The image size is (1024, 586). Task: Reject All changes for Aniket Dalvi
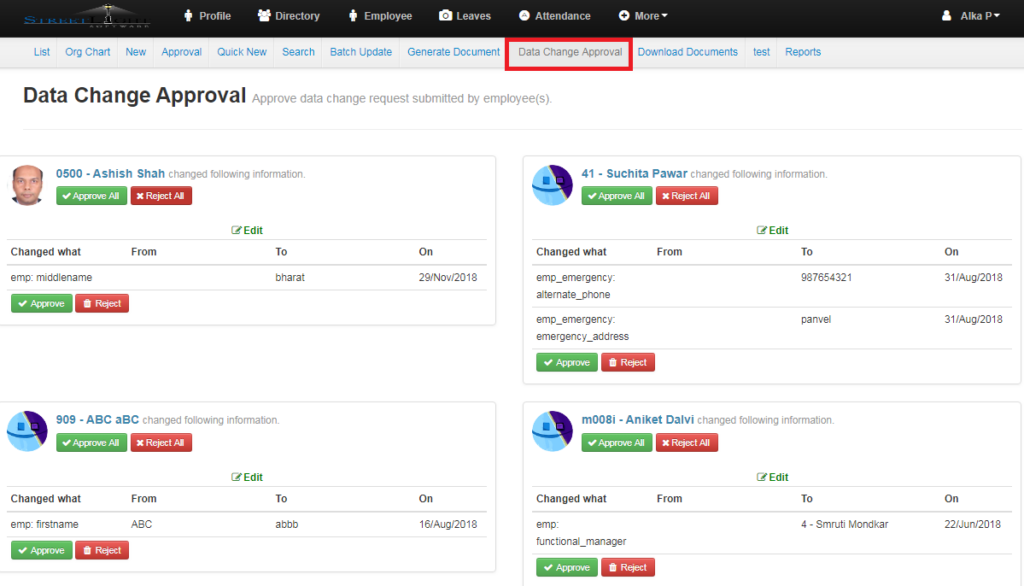[687, 442]
